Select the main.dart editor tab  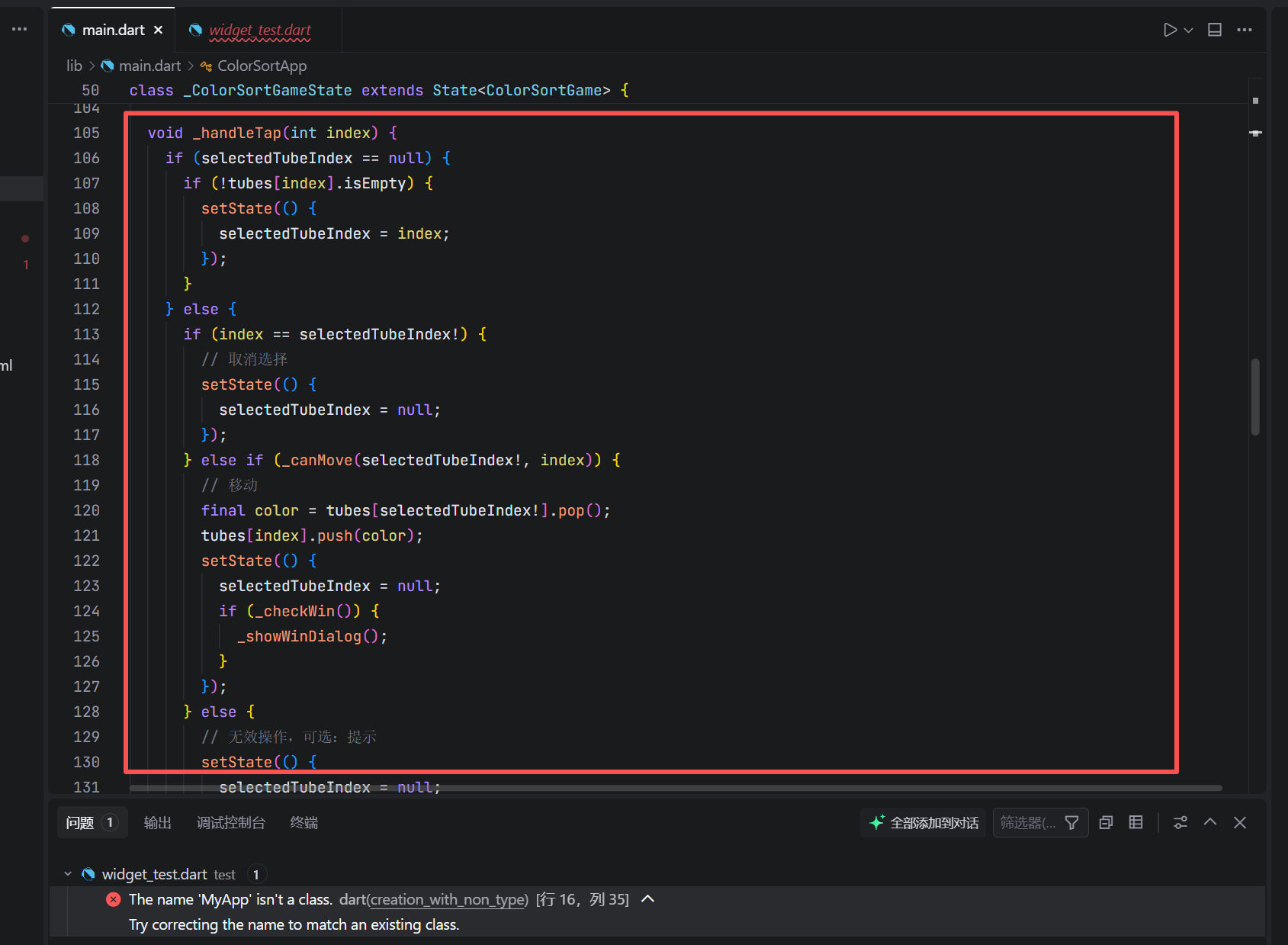(113, 30)
